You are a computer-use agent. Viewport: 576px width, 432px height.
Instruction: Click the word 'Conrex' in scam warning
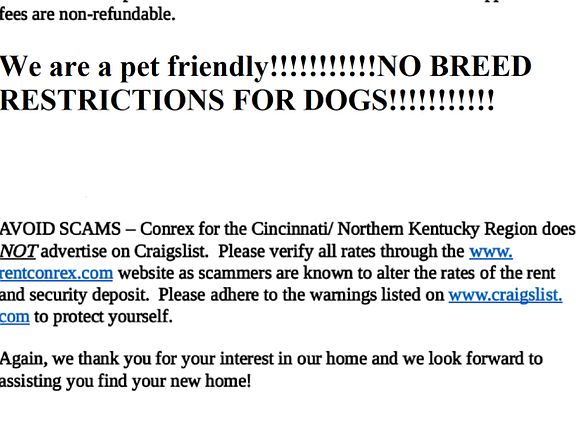click(x=167, y=229)
